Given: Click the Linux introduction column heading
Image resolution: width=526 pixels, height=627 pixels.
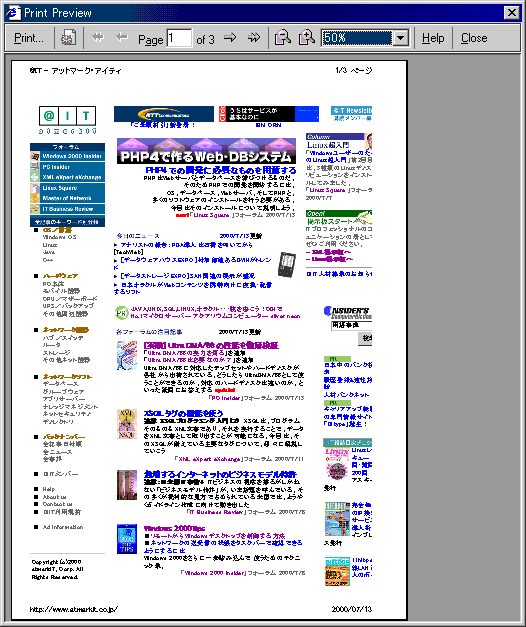Looking at the screenshot, I should (x=328, y=145).
